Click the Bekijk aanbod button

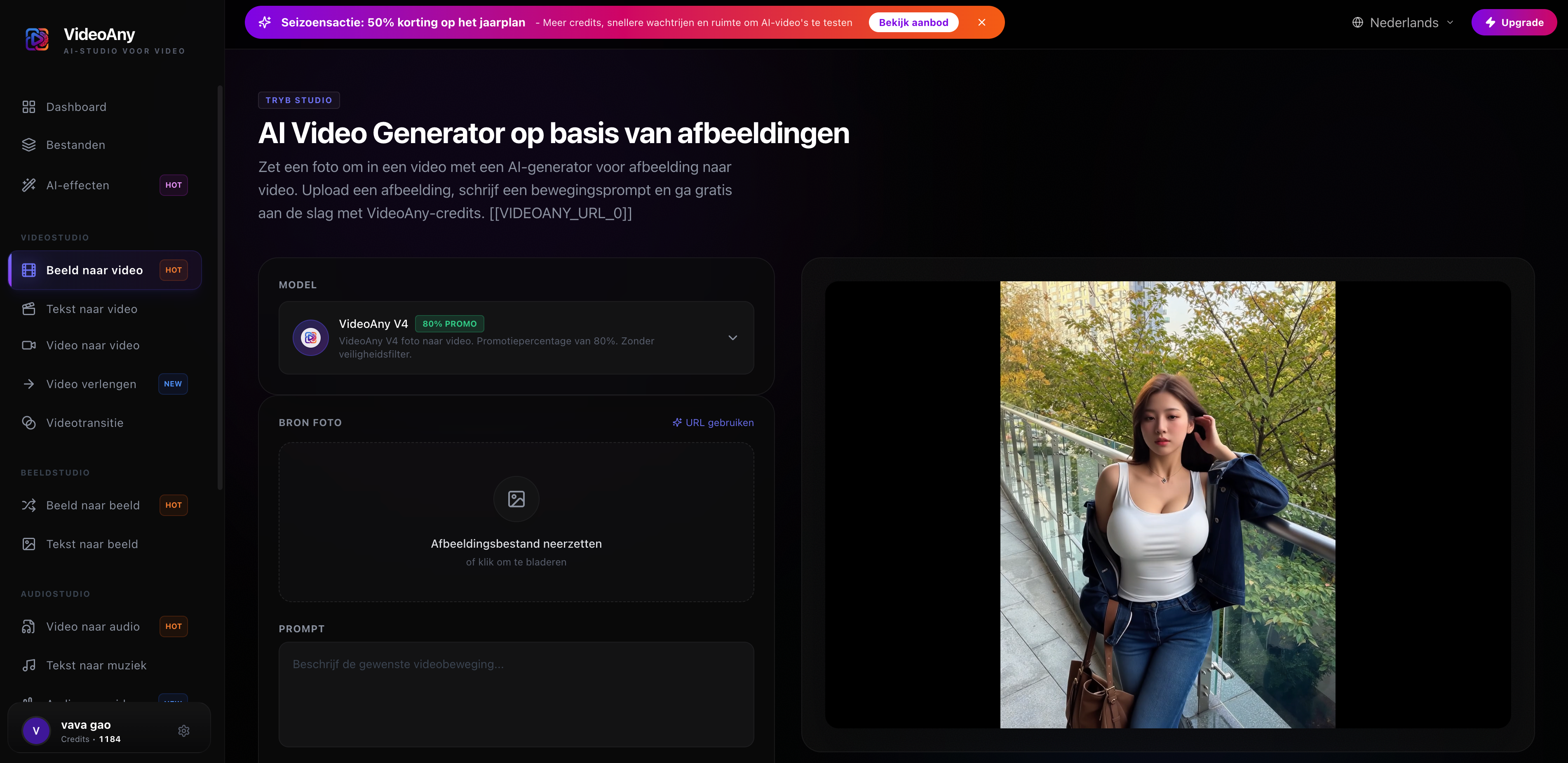point(913,23)
